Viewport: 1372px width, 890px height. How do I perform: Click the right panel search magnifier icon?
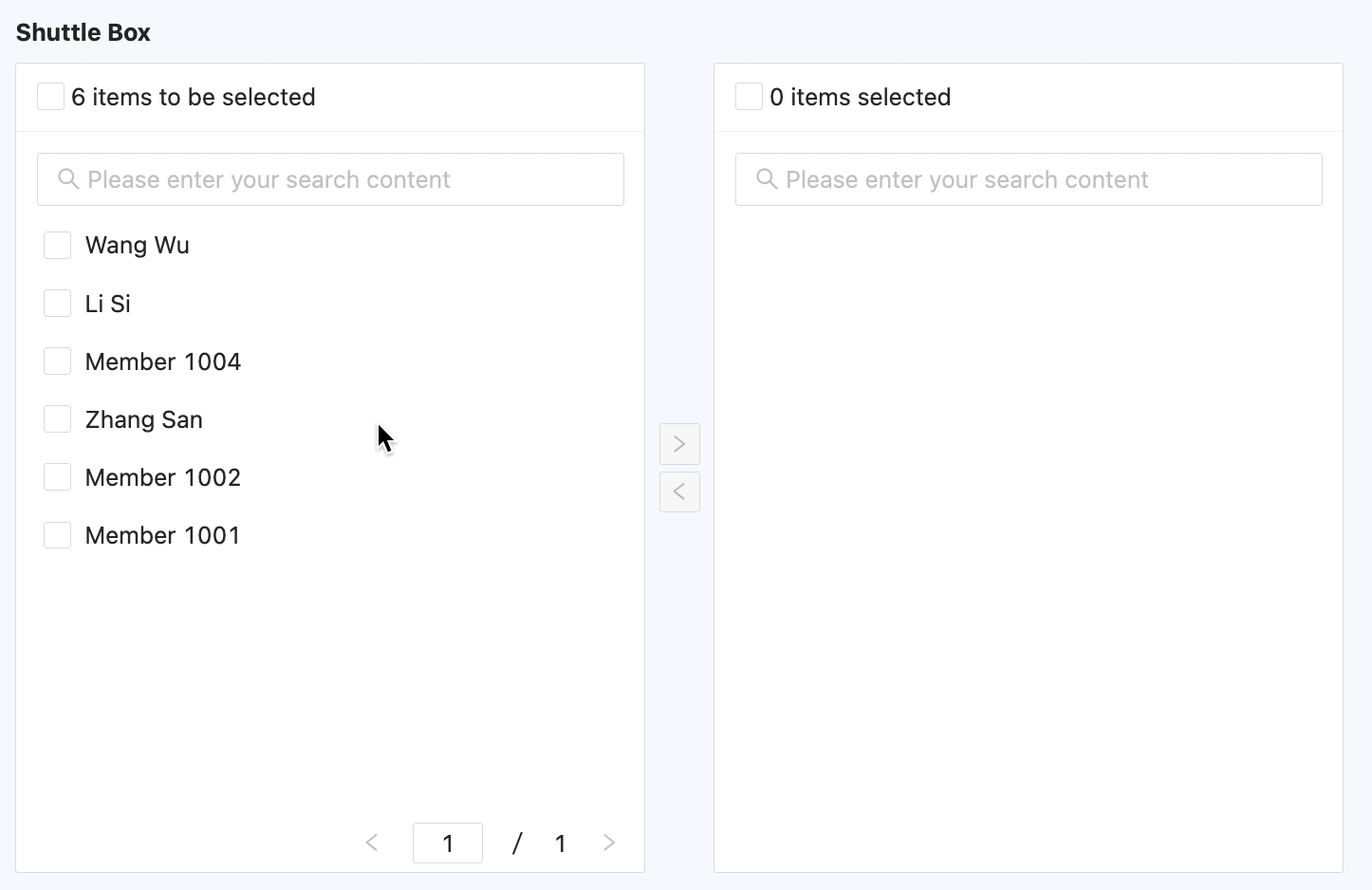[x=767, y=179]
